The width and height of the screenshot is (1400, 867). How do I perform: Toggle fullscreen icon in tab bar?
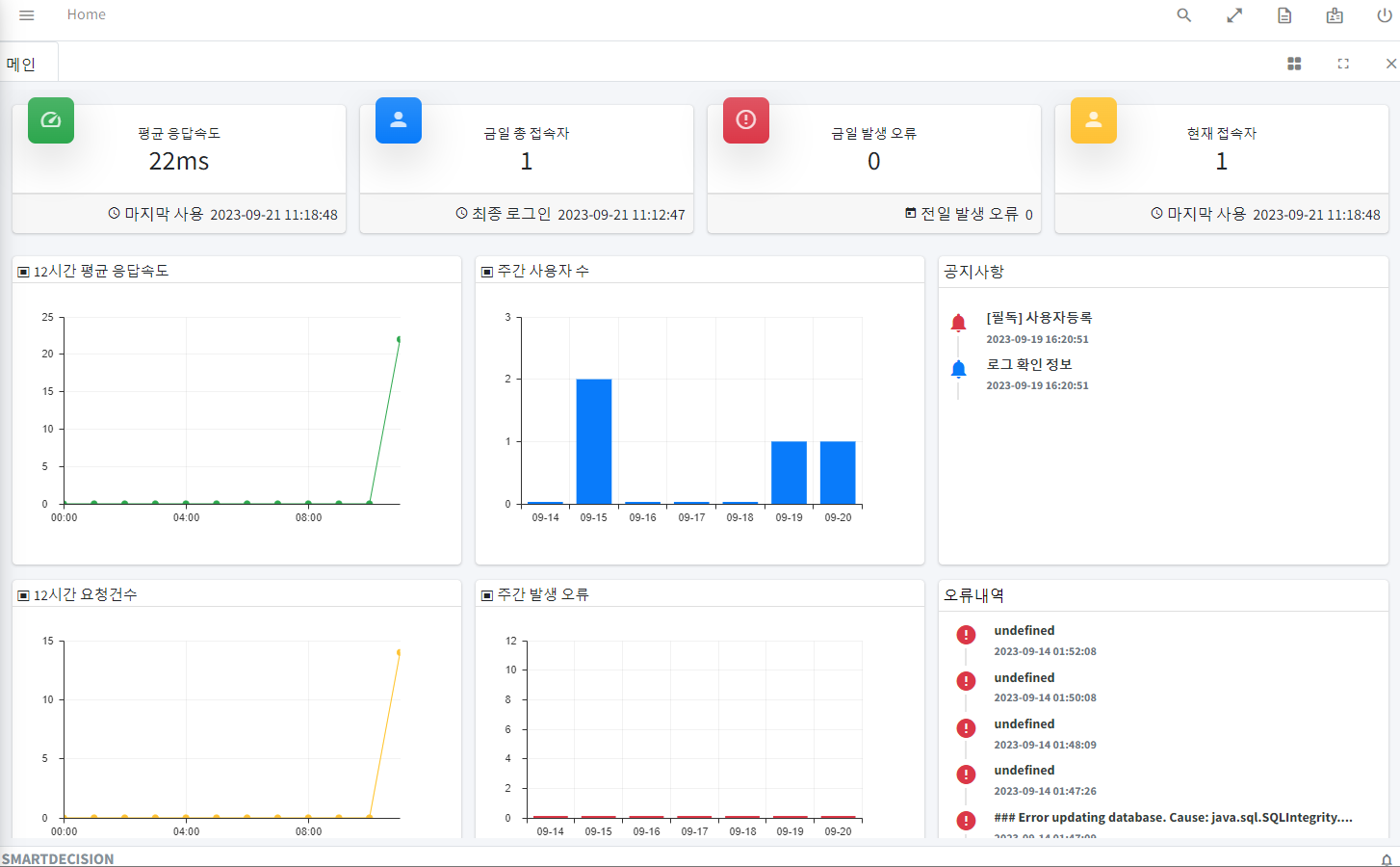point(1343,64)
